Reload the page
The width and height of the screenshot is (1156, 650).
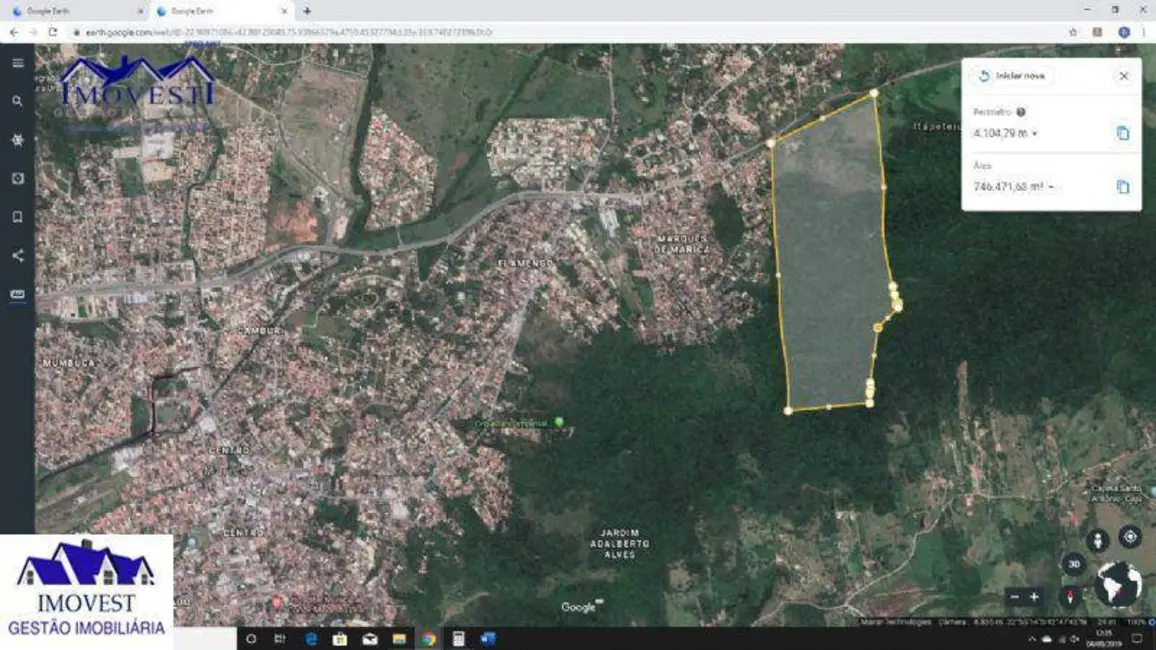click(53, 32)
